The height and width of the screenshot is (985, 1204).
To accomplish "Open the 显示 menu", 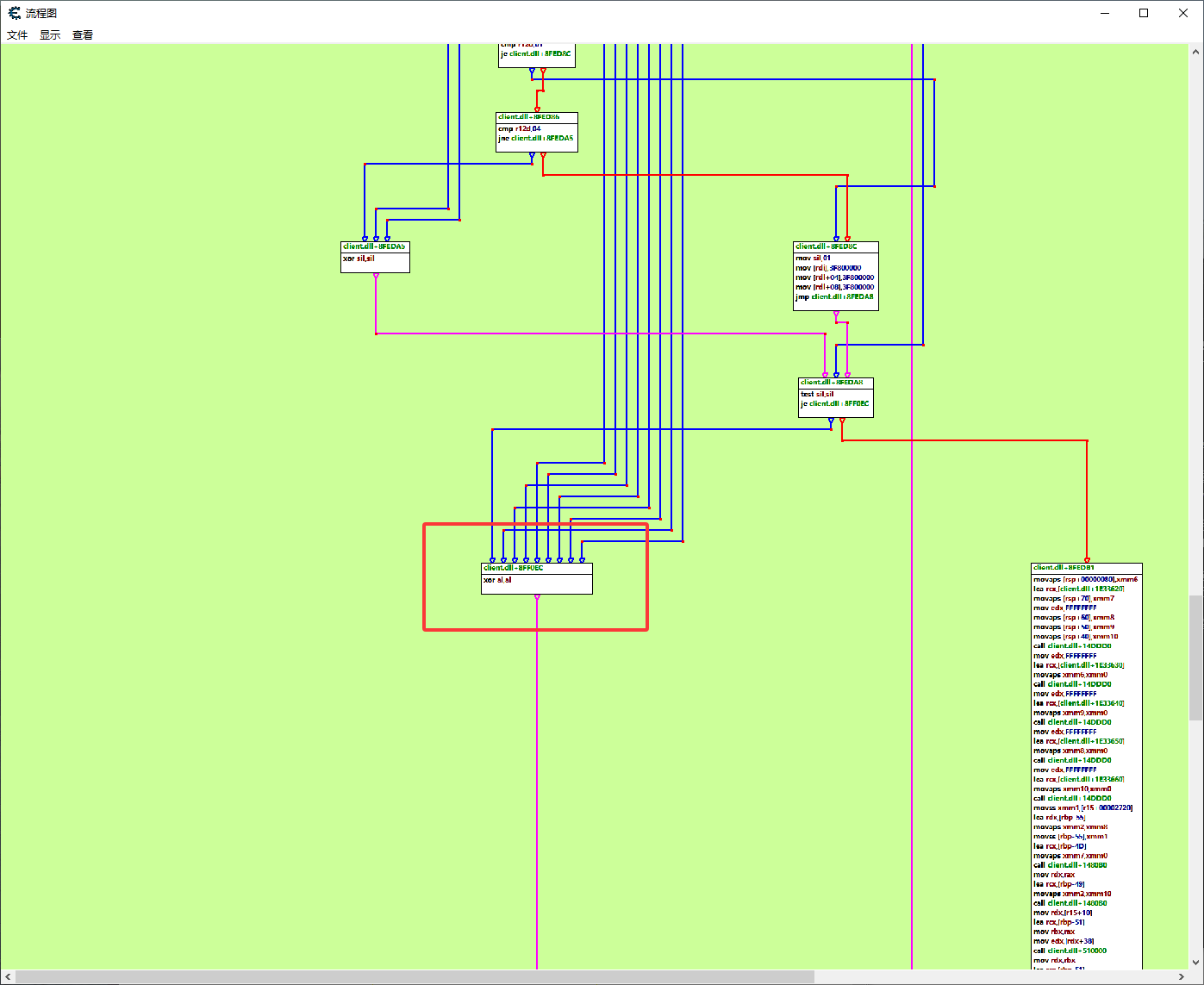I will pos(50,35).
